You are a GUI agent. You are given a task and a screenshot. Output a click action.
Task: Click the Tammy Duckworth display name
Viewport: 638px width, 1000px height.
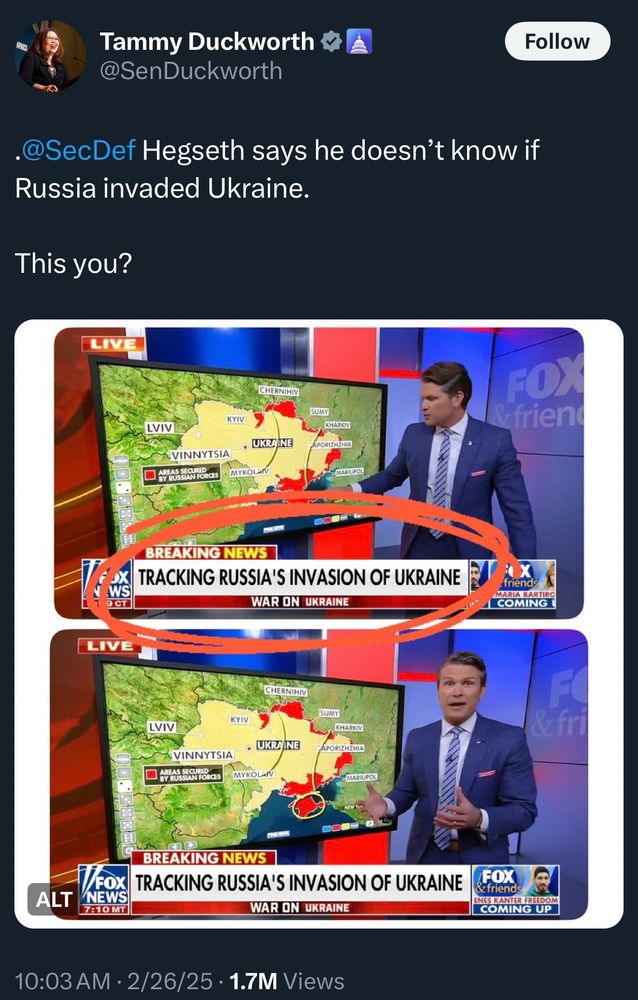pos(207,42)
